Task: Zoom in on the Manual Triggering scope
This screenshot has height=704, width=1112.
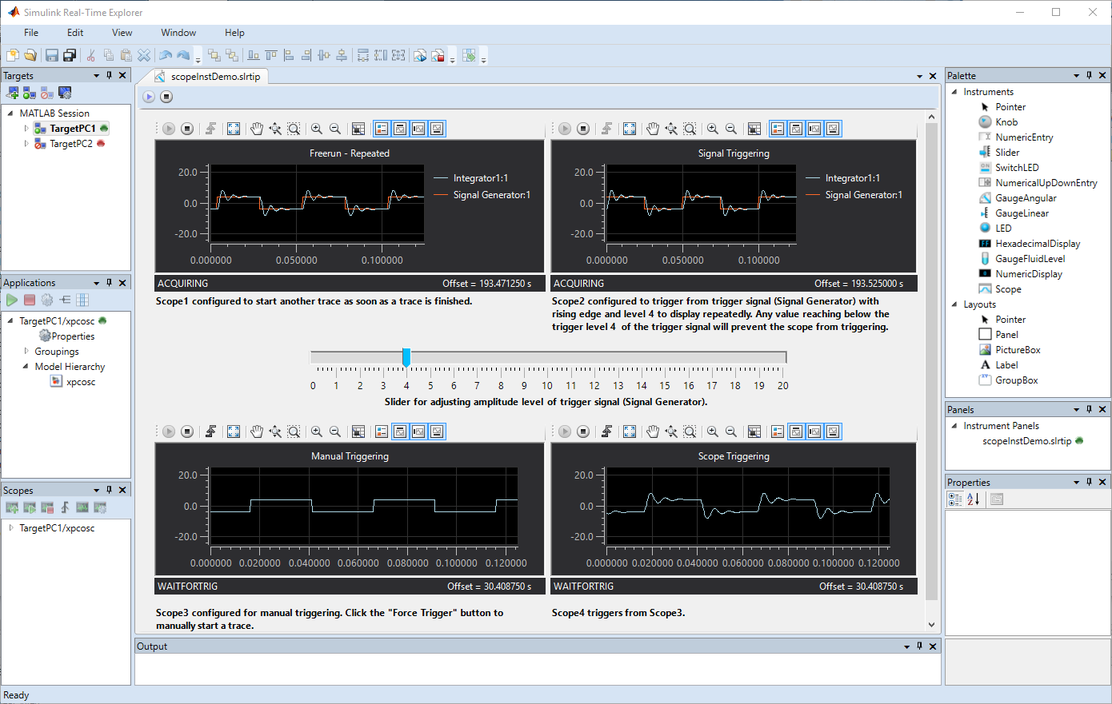Action: [316, 431]
